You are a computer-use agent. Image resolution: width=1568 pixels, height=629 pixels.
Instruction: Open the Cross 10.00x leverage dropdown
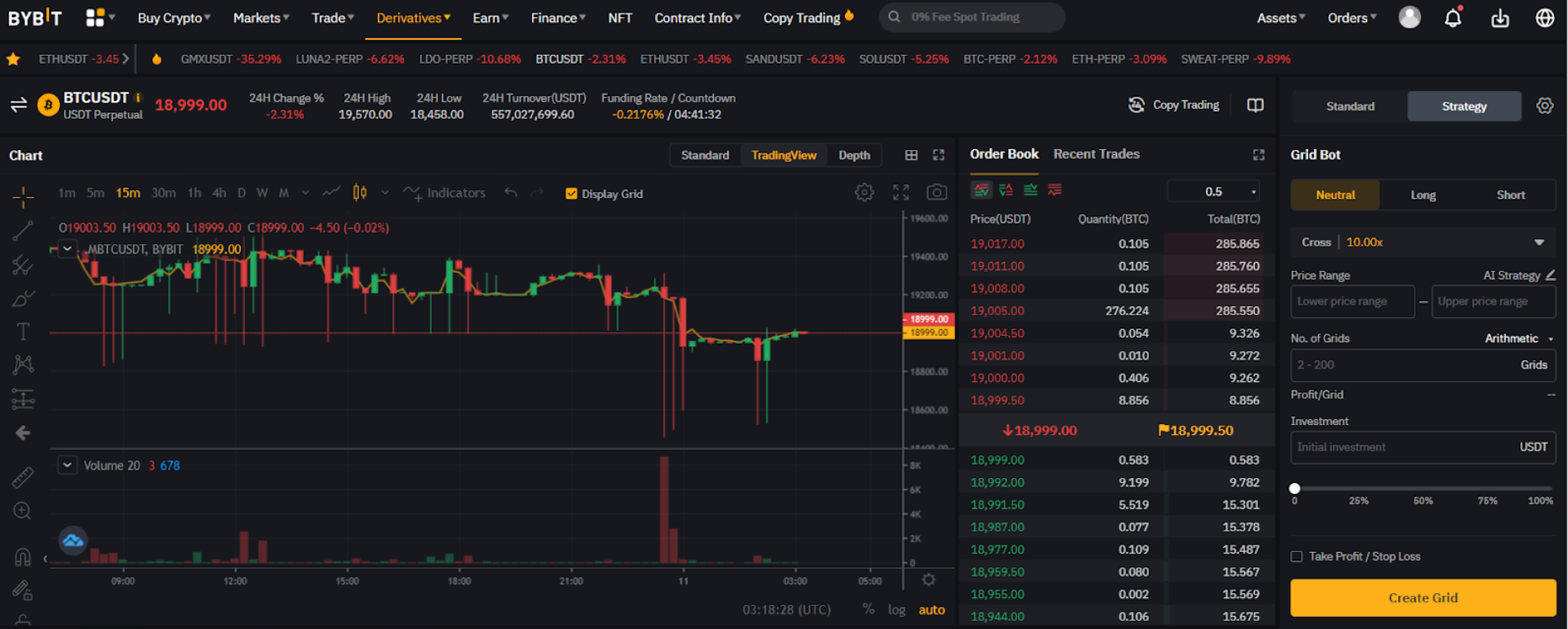(1538, 242)
